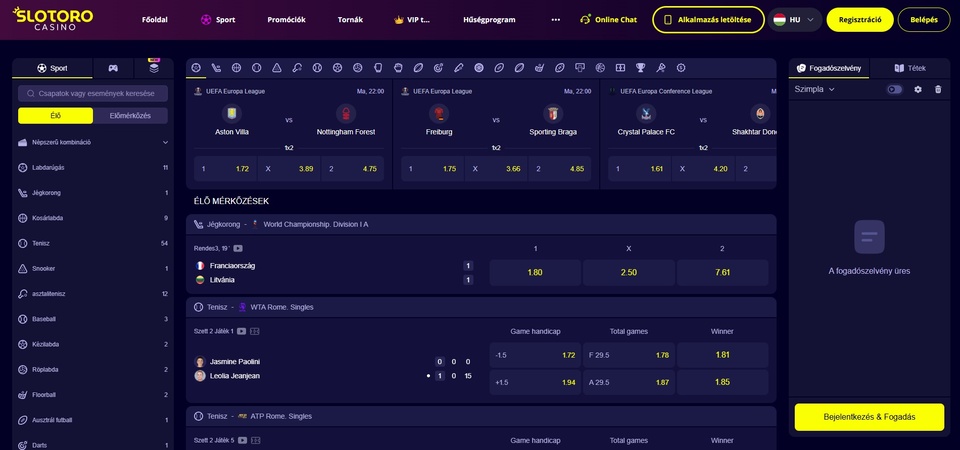Select the soccer ball icon in sports toolbar
This screenshot has width=960, height=450.
click(x=196, y=68)
